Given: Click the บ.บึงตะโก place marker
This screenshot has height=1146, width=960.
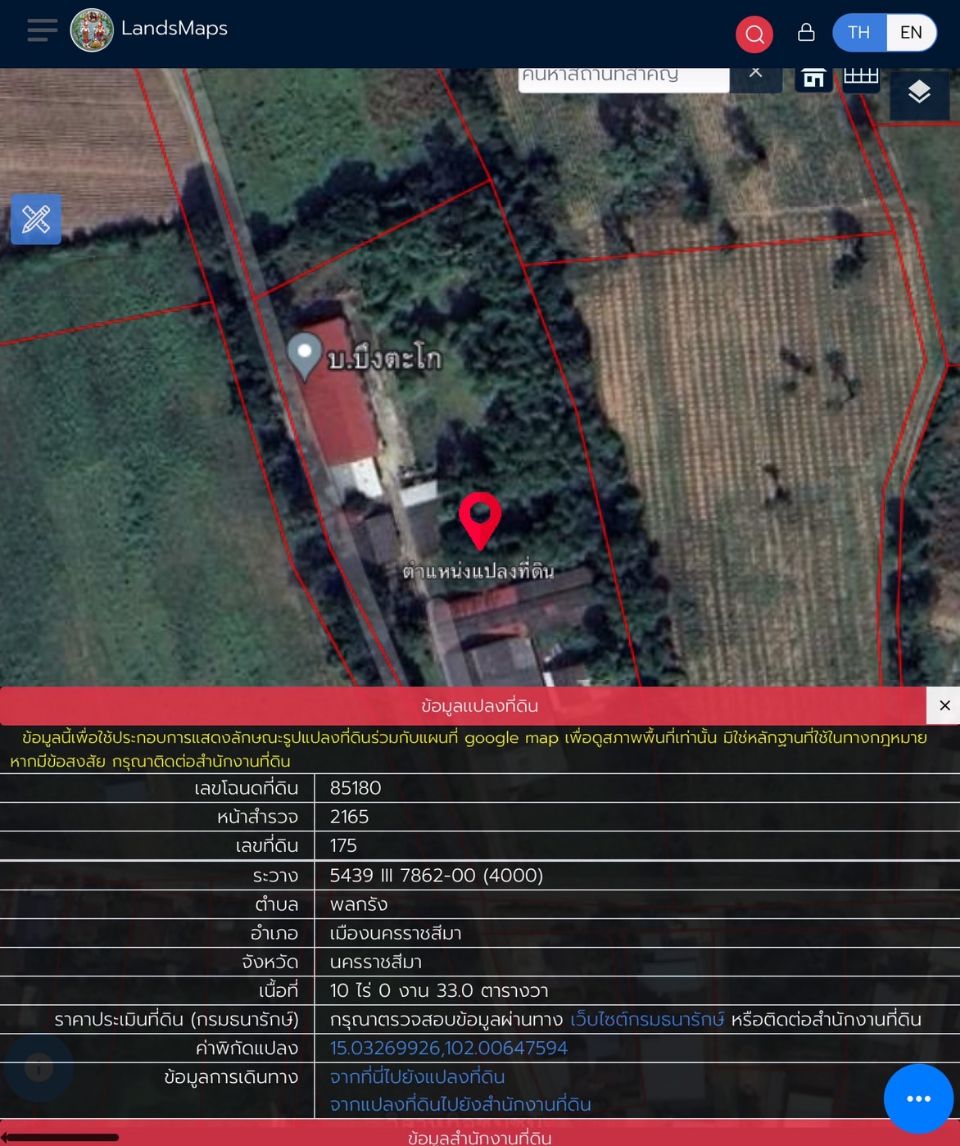Looking at the screenshot, I should click(305, 355).
